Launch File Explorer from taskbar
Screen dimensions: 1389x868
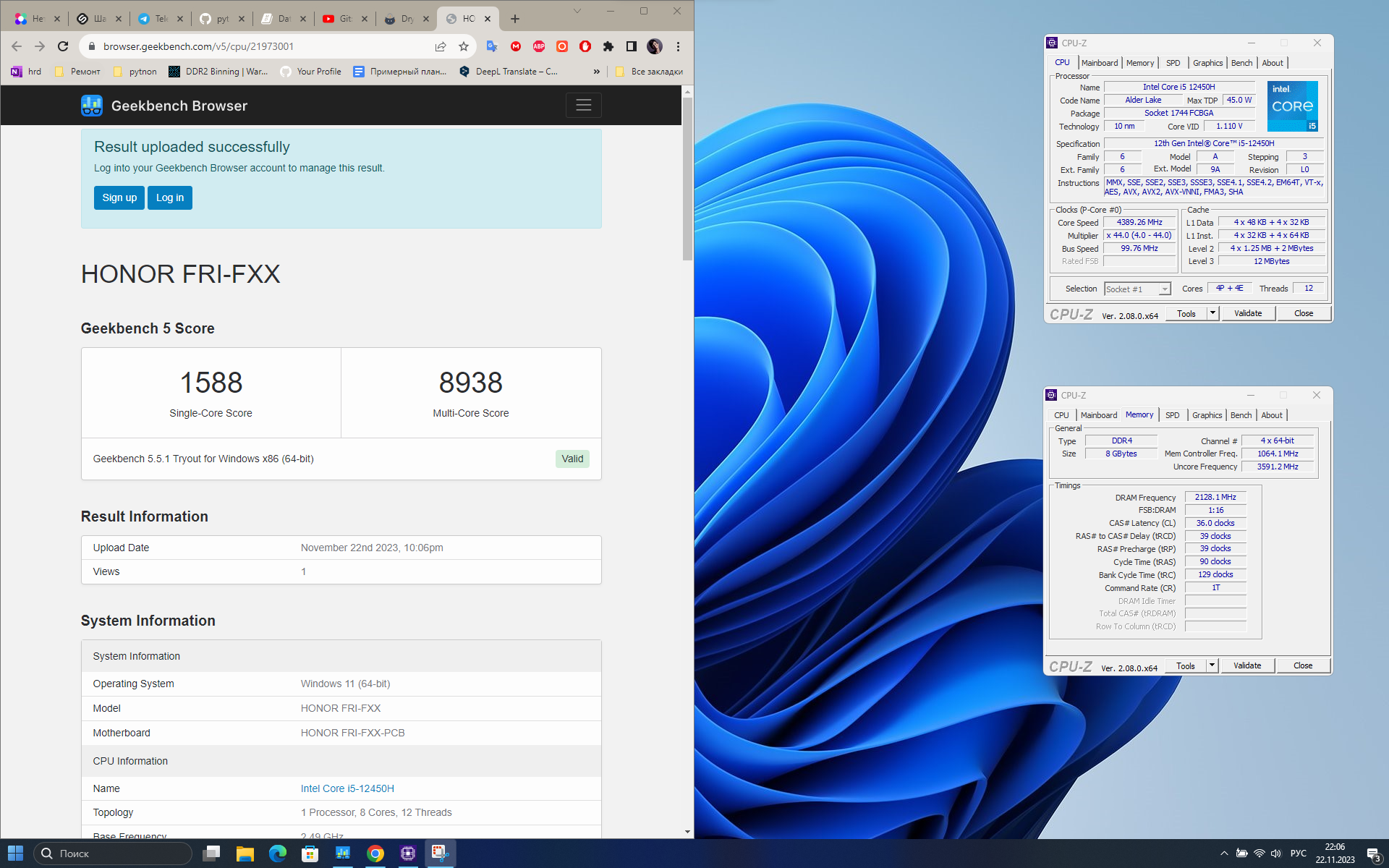tap(245, 854)
